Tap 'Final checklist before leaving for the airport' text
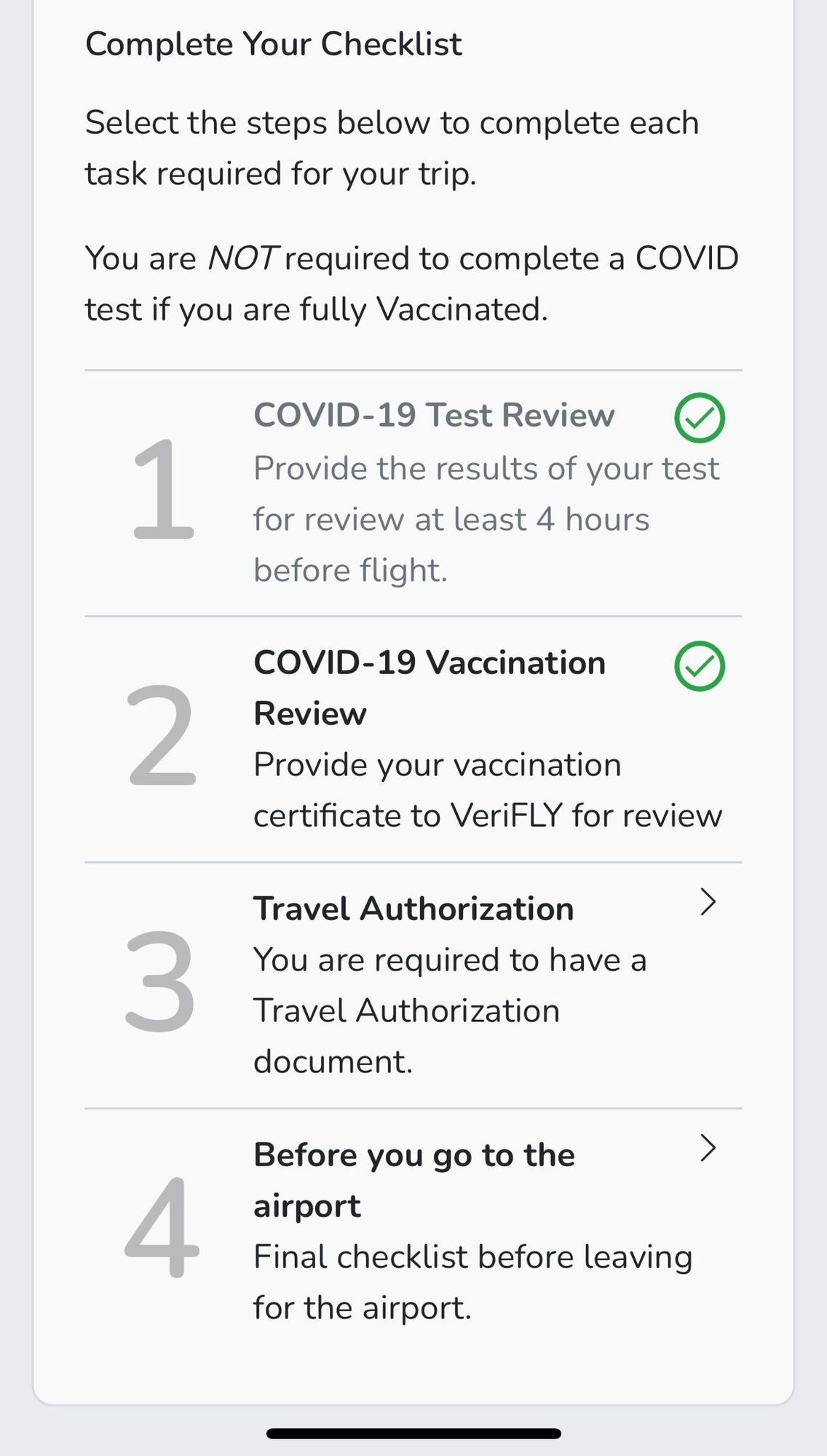The width and height of the screenshot is (827, 1456). tap(472, 1282)
